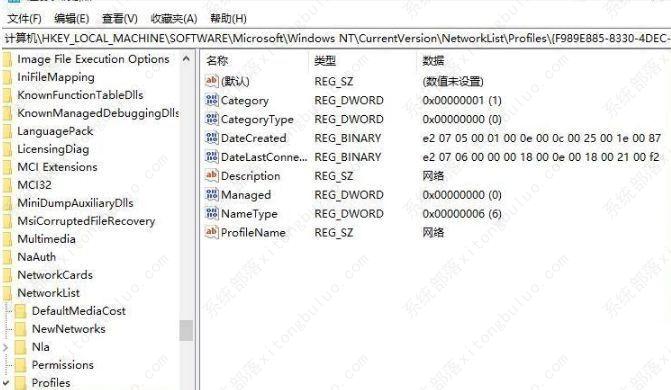Select the ProfileName string value icon
Viewport: 671px width, 390px height.
(x=212, y=232)
